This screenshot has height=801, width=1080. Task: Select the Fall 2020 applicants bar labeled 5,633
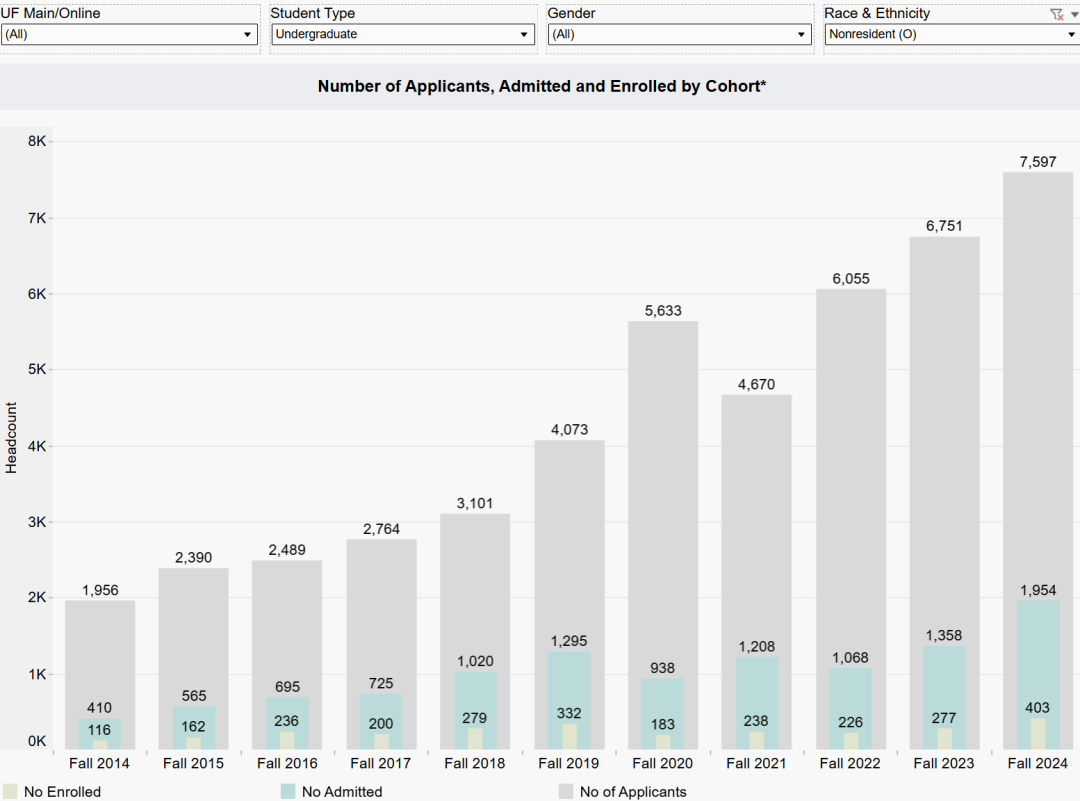tap(663, 480)
